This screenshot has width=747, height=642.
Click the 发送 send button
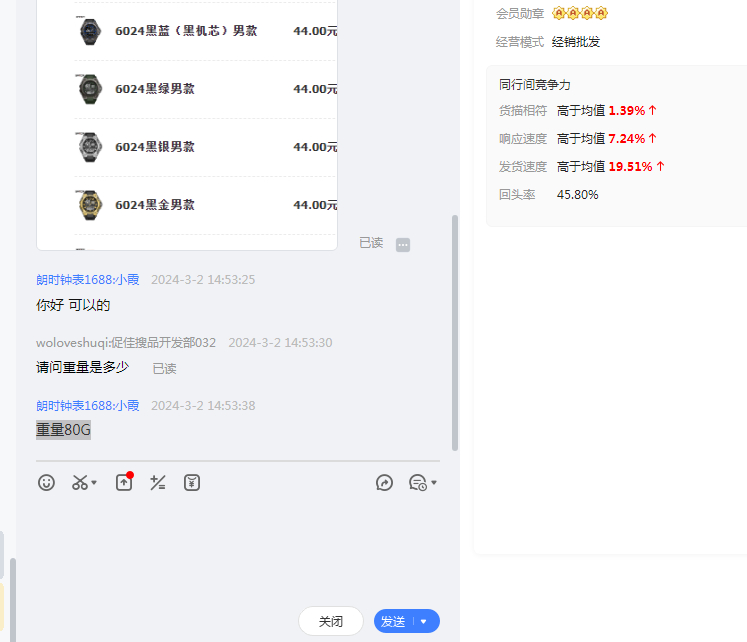tap(393, 622)
